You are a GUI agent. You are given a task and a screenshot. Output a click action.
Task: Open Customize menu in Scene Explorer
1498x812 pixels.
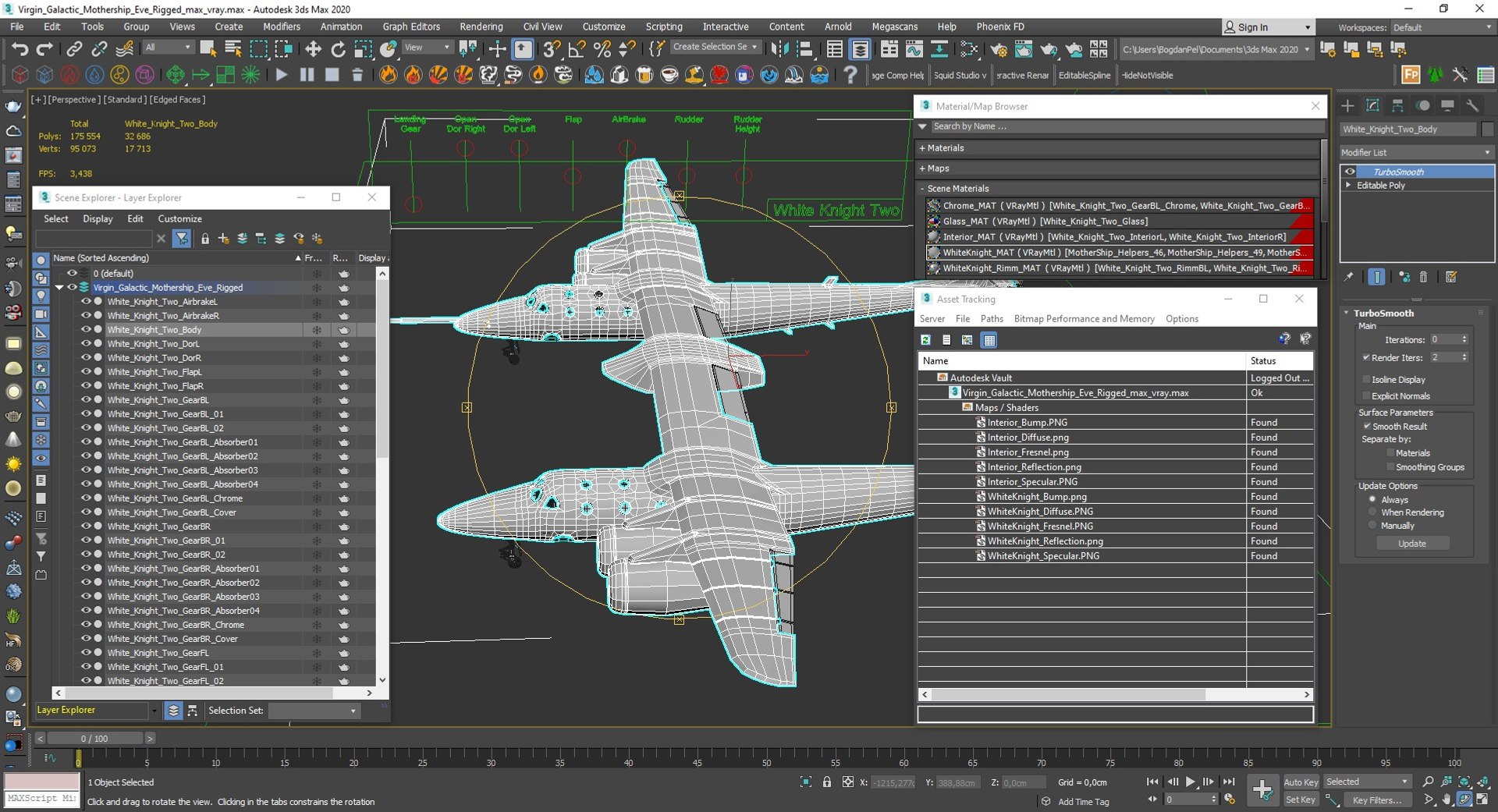(179, 218)
